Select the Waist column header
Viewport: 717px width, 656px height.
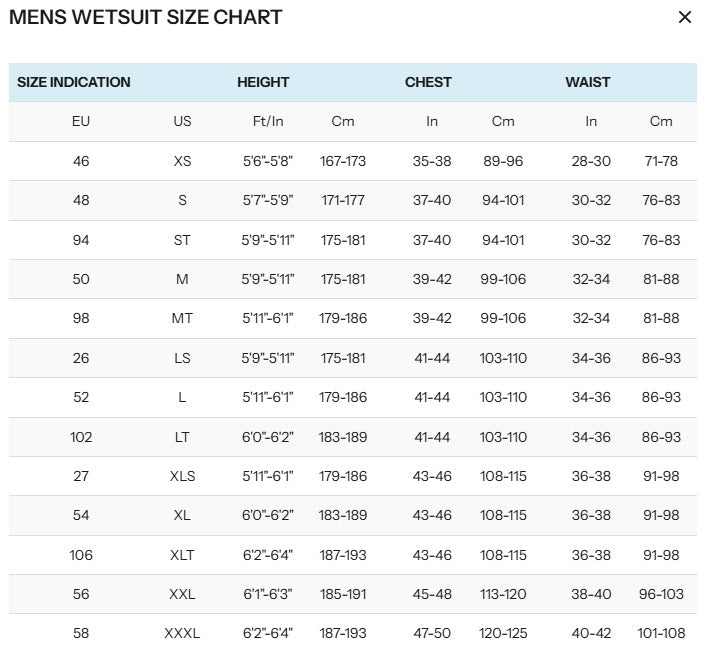coord(588,82)
